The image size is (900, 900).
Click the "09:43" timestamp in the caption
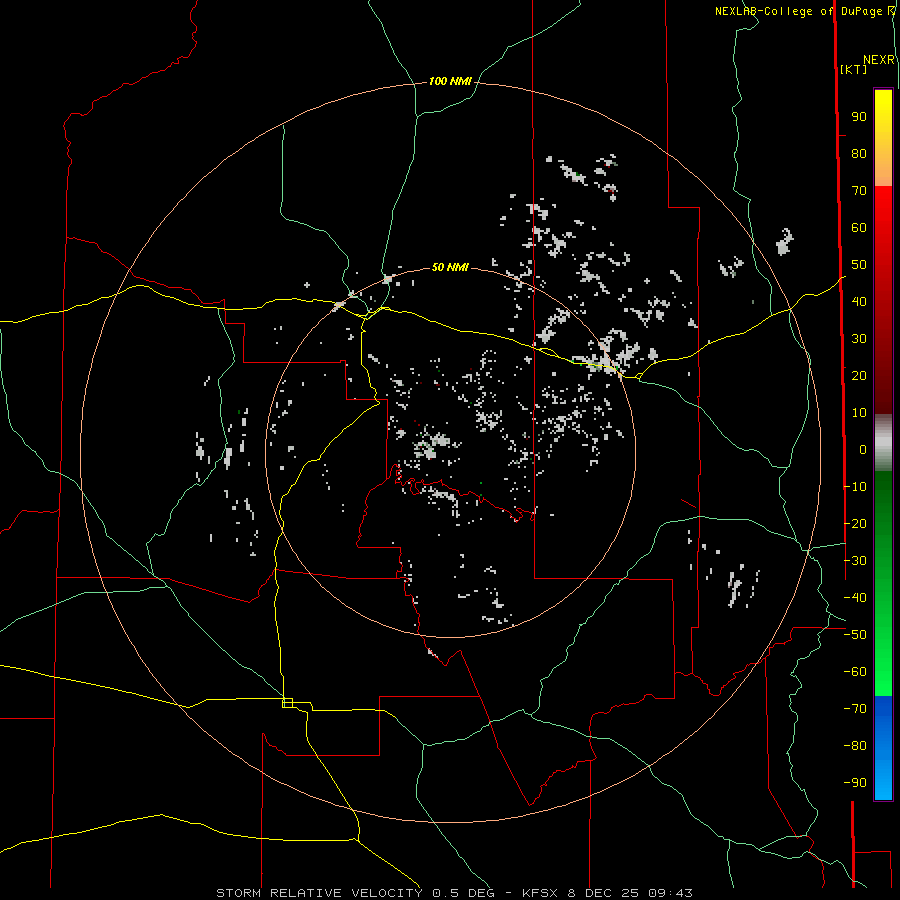[x=670, y=893]
